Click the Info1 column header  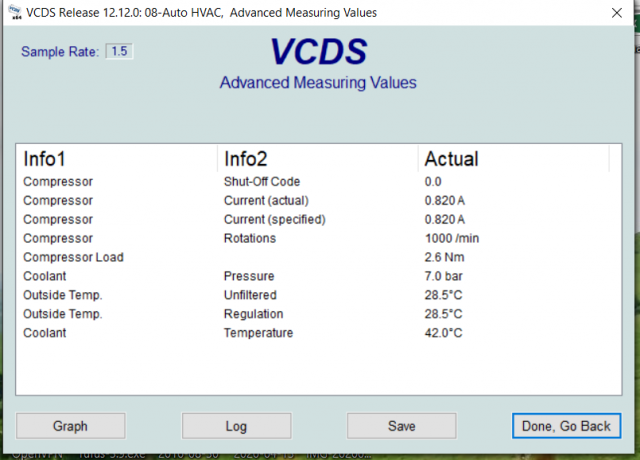tap(51, 159)
